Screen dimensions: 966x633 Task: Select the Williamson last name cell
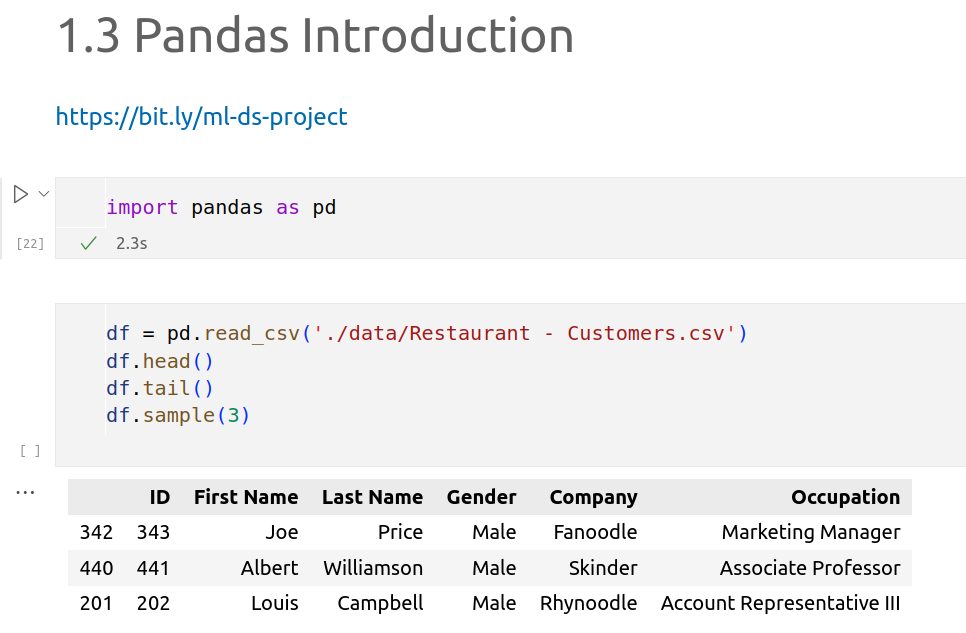click(373, 568)
